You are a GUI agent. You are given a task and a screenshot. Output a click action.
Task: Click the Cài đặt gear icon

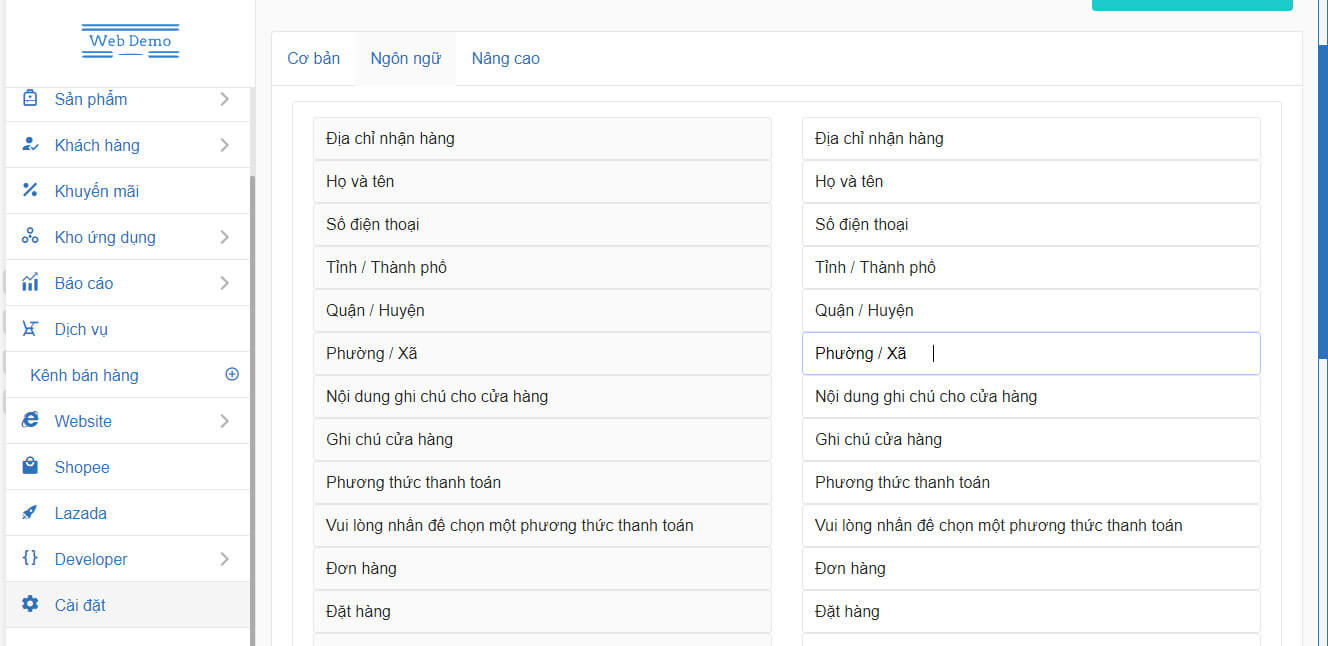(x=30, y=605)
